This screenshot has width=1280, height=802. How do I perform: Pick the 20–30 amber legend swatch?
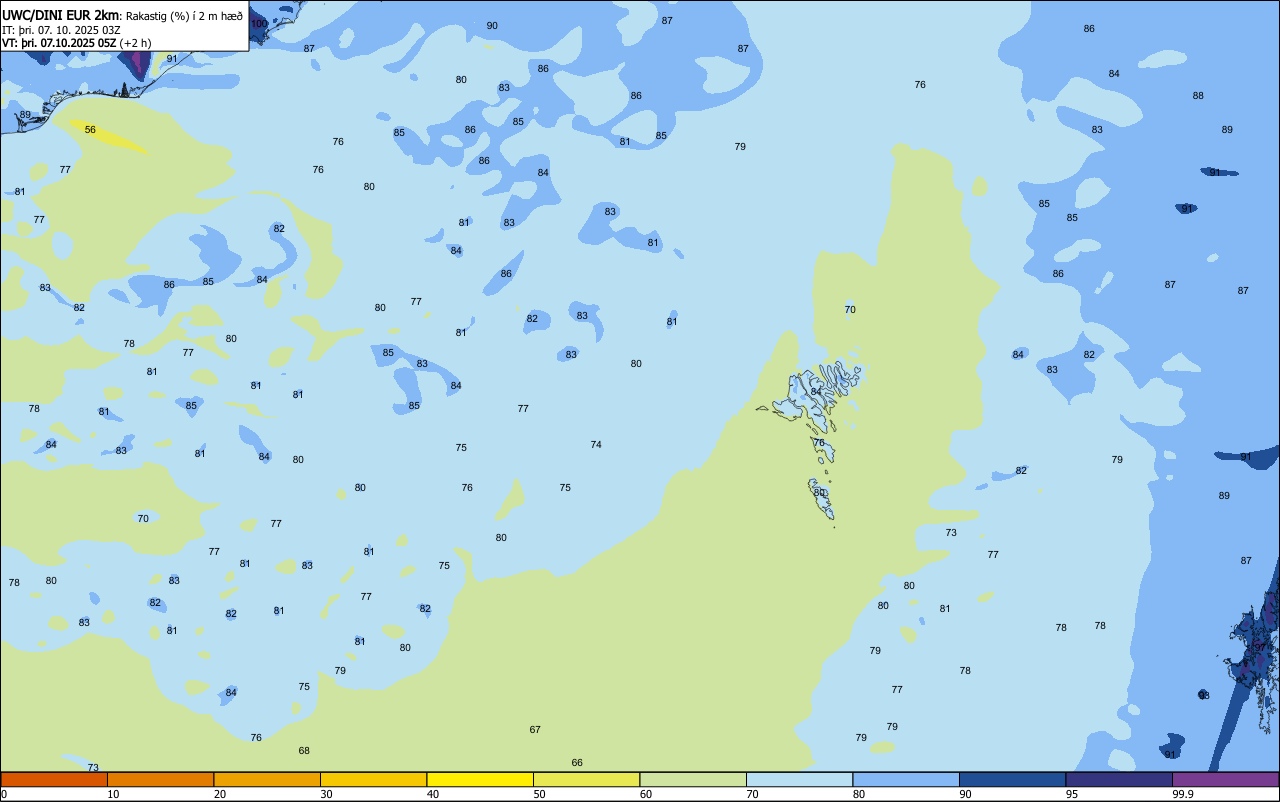(x=267, y=779)
